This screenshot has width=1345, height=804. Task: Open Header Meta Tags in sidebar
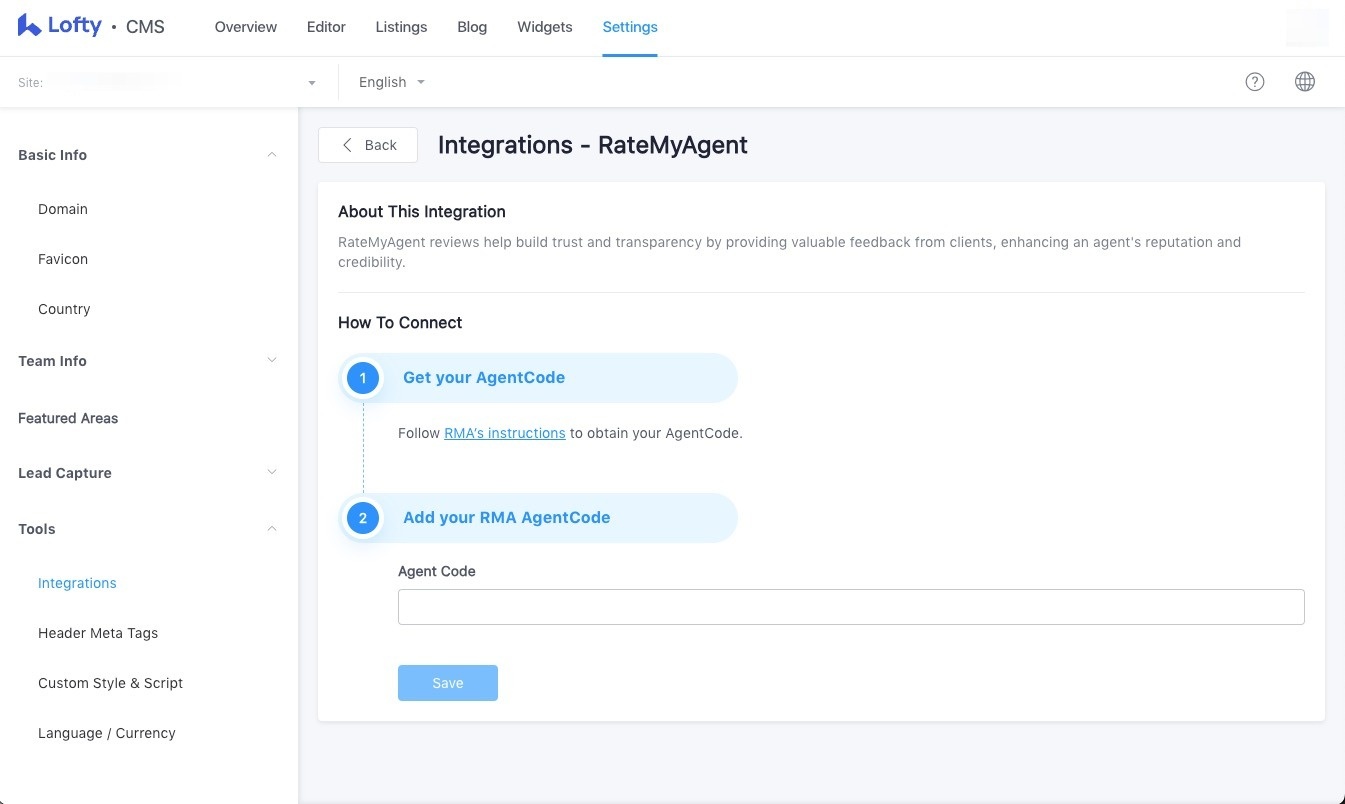point(98,633)
